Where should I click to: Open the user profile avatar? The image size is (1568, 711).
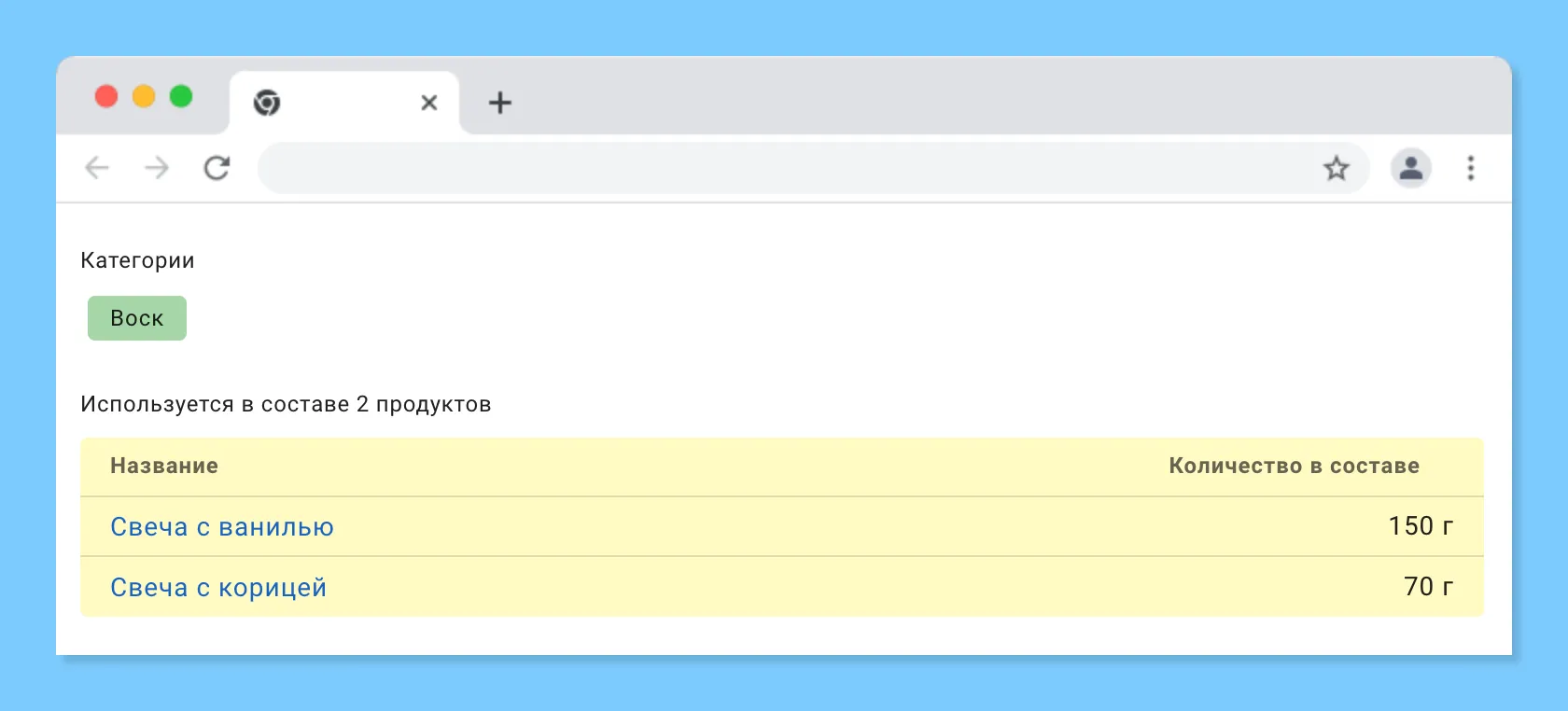[x=1410, y=168]
